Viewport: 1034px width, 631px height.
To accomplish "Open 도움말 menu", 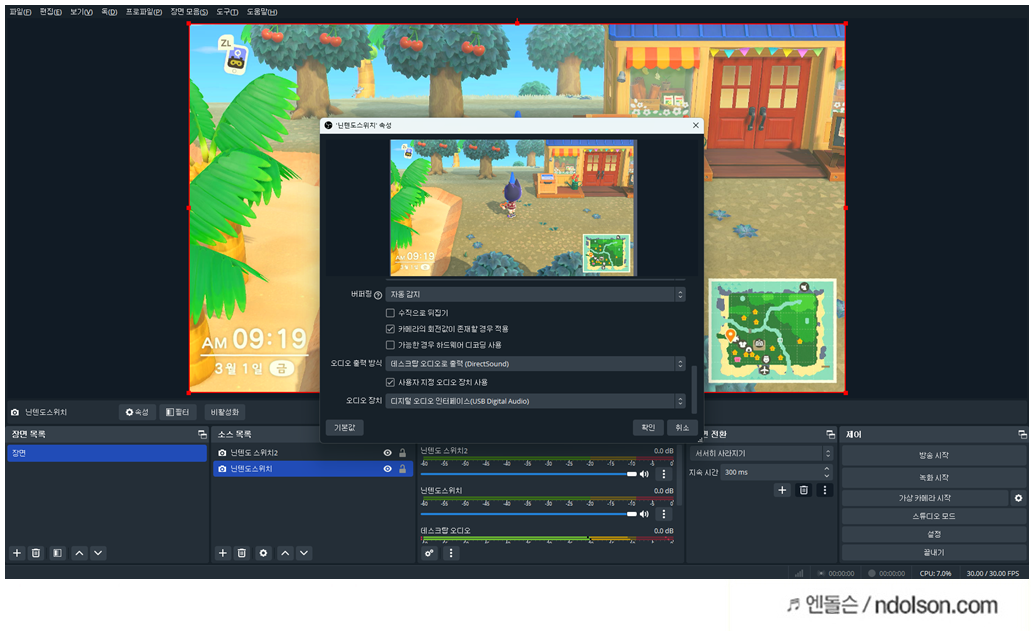I will coord(262,12).
